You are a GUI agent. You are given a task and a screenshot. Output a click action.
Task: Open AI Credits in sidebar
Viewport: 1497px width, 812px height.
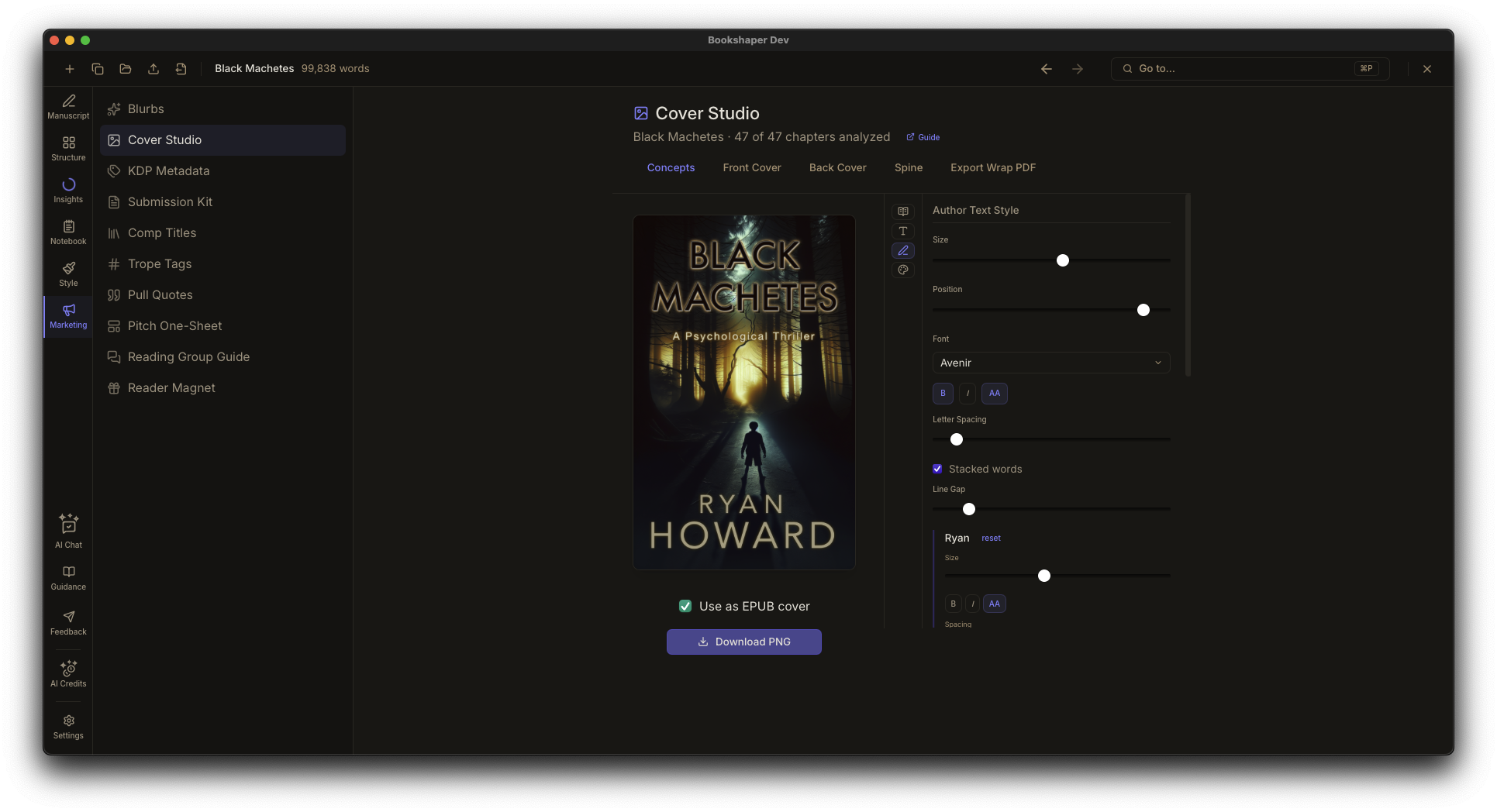(x=68, y=674)
